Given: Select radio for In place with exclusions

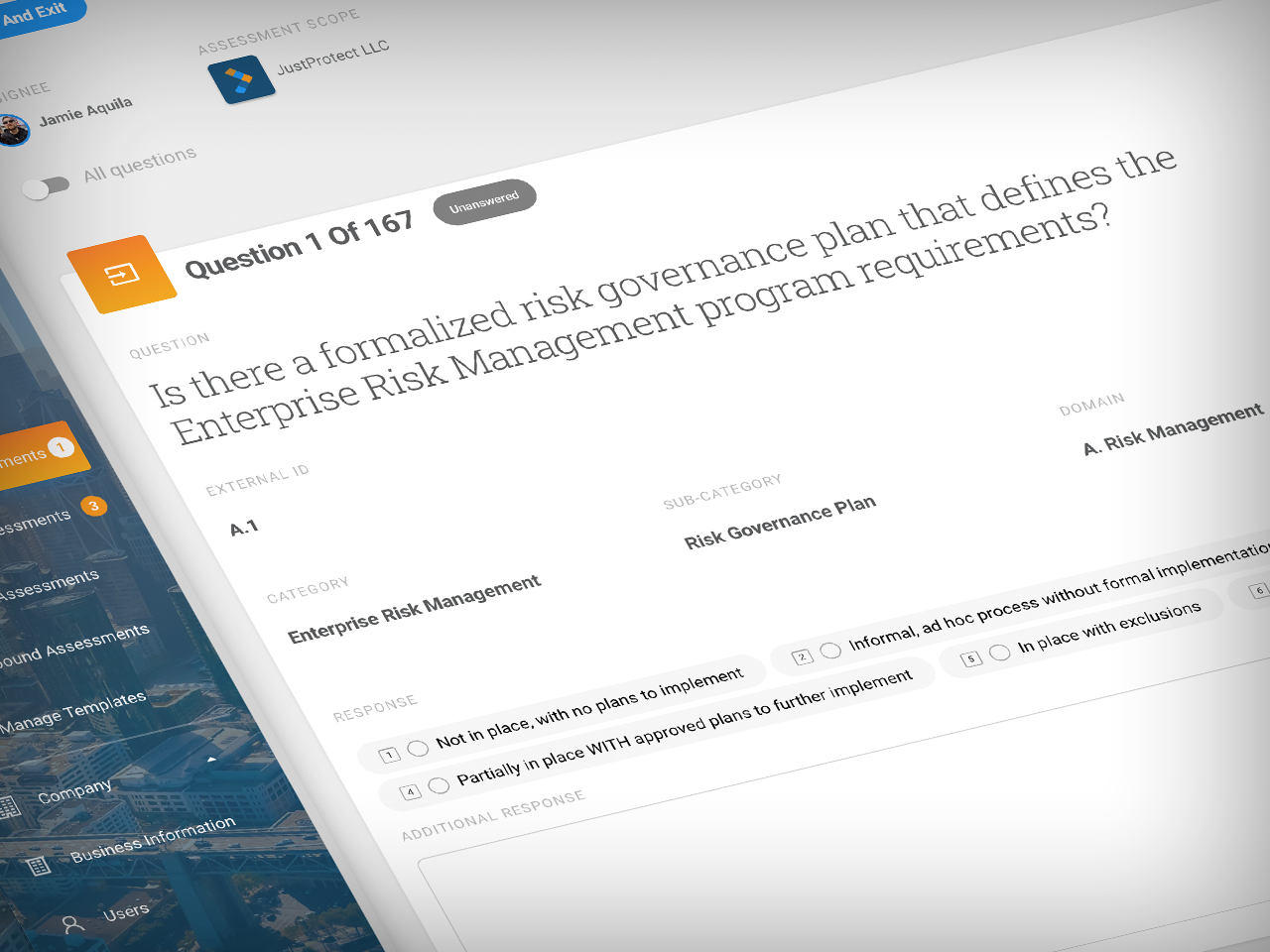Looking at the screenshot, I should (1000, 652).
